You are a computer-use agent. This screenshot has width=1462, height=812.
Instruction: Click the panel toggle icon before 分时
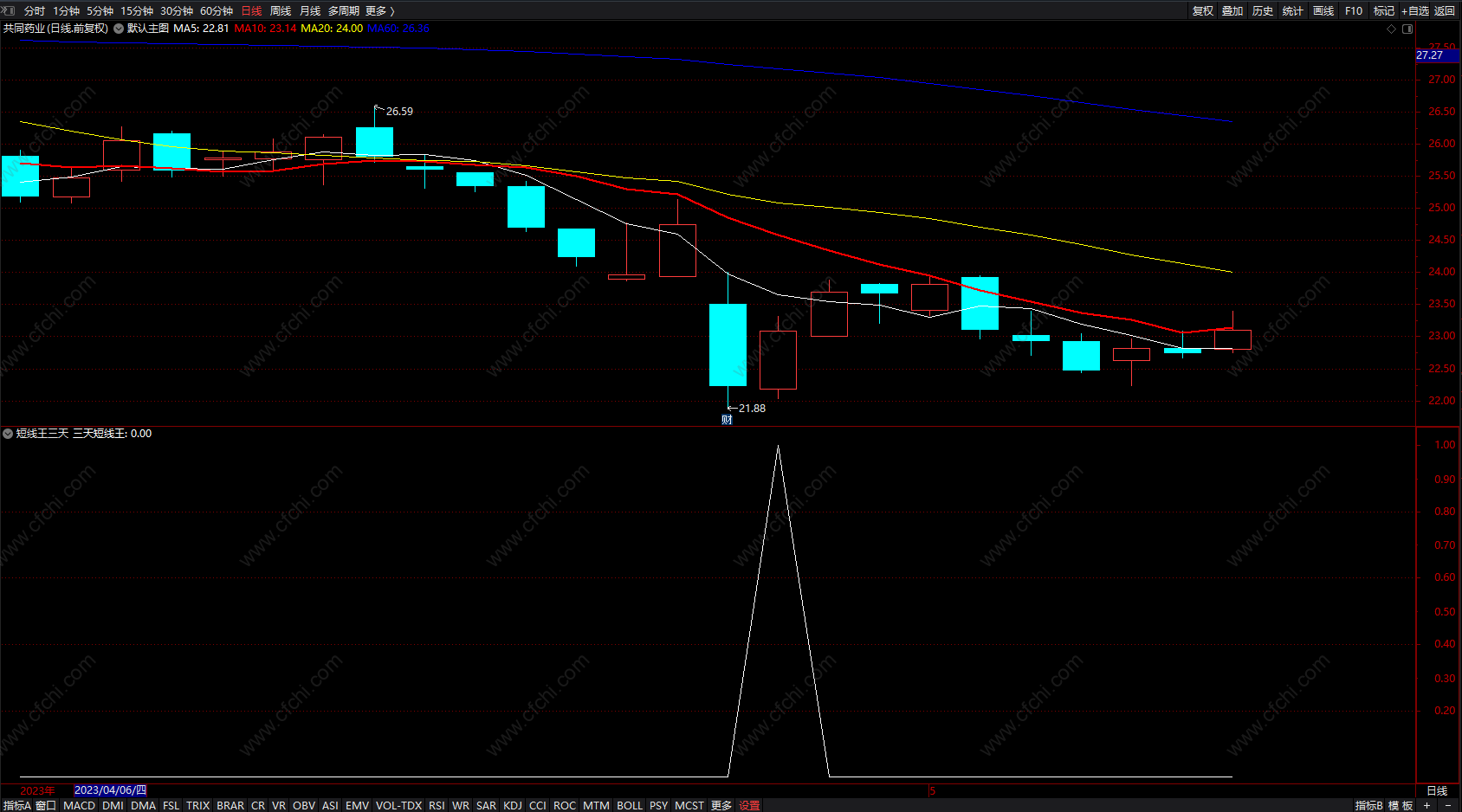pos(9,10)
